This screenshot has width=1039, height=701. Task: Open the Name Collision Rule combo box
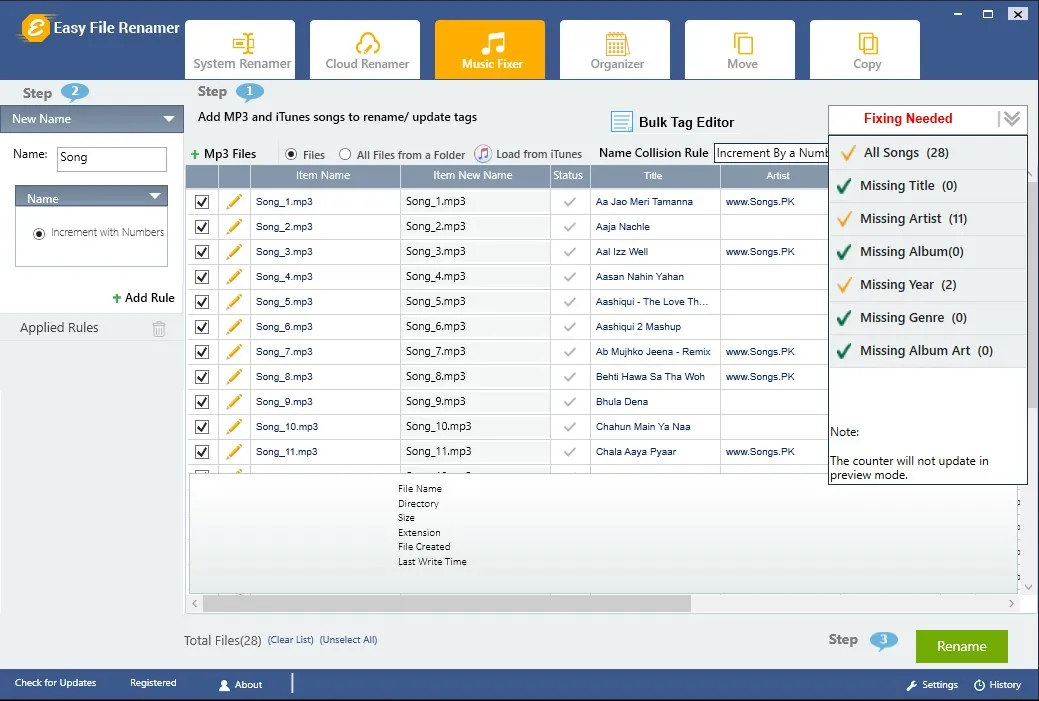point(771,153)
